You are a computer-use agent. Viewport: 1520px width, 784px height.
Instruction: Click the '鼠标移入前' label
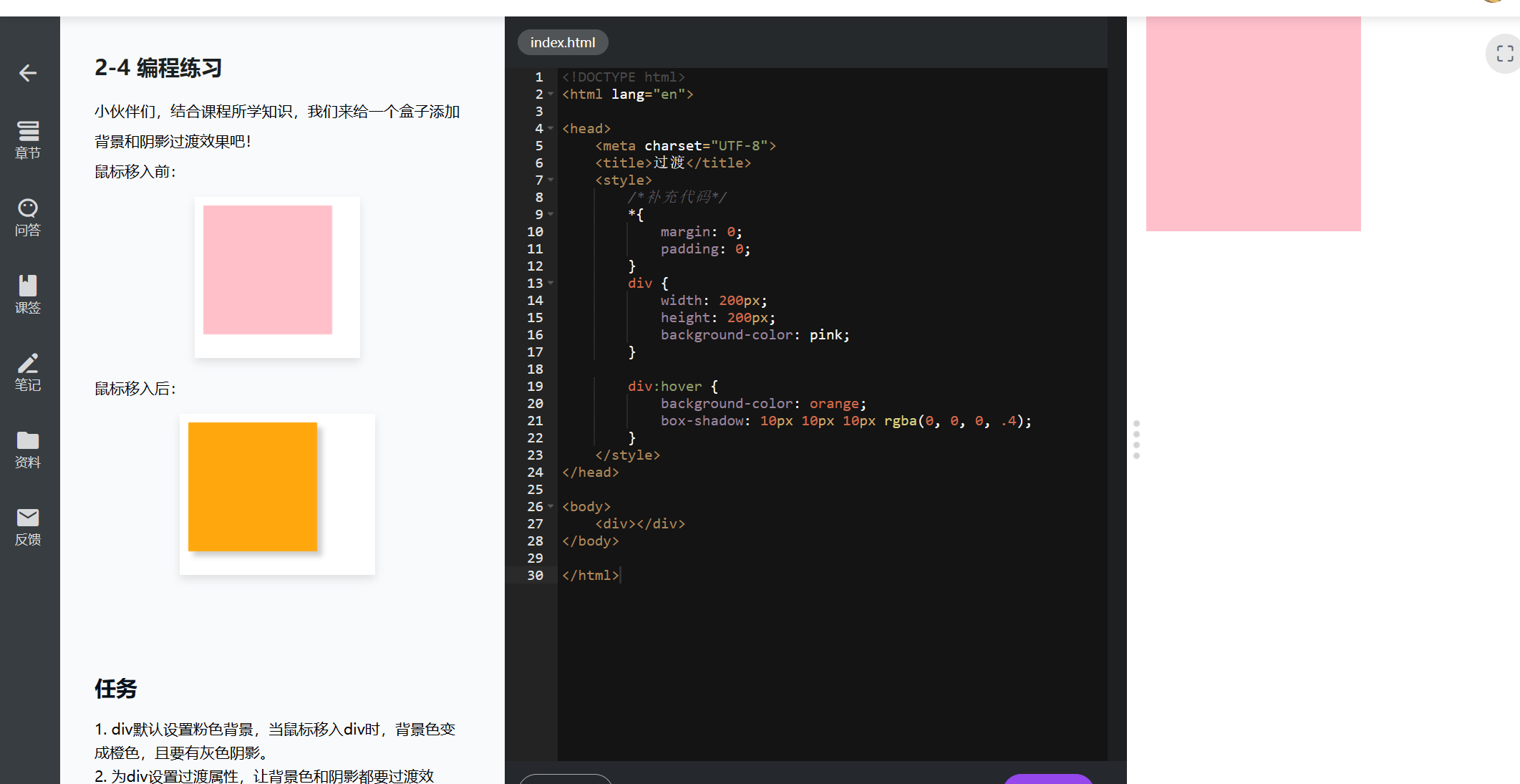tap(135, 172)
